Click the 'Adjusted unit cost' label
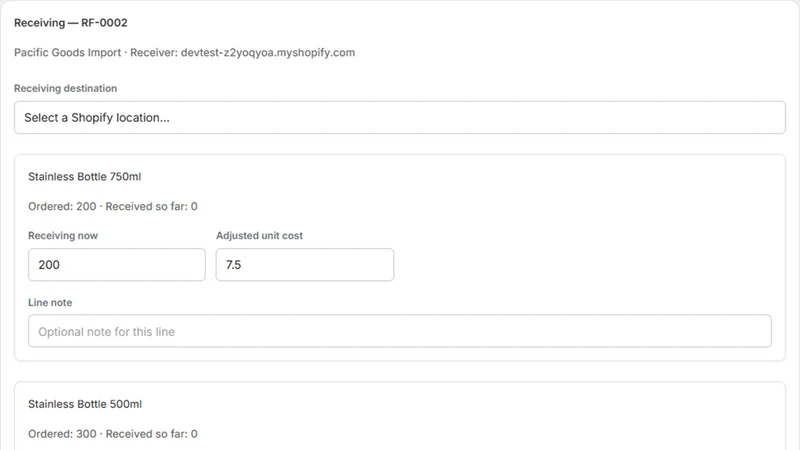 (259, 236)
